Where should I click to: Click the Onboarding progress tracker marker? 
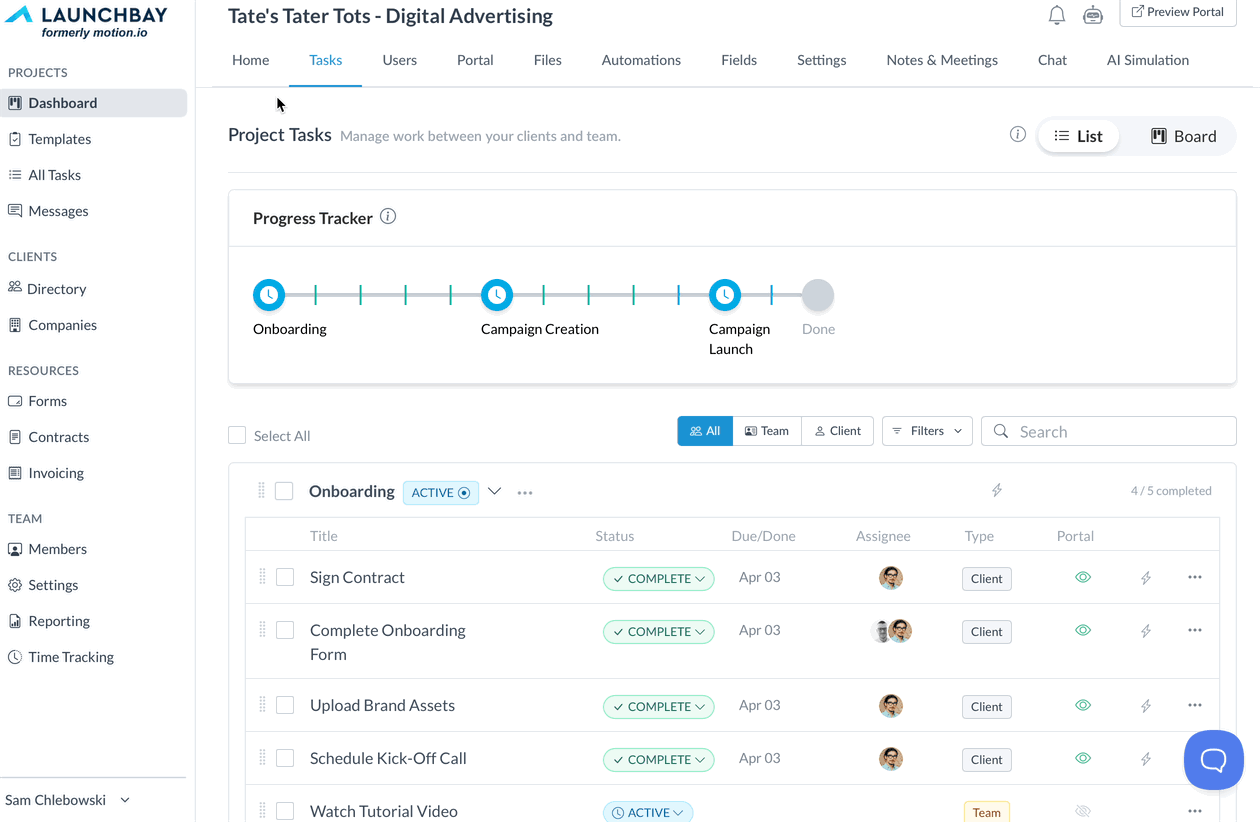[269, 295]
